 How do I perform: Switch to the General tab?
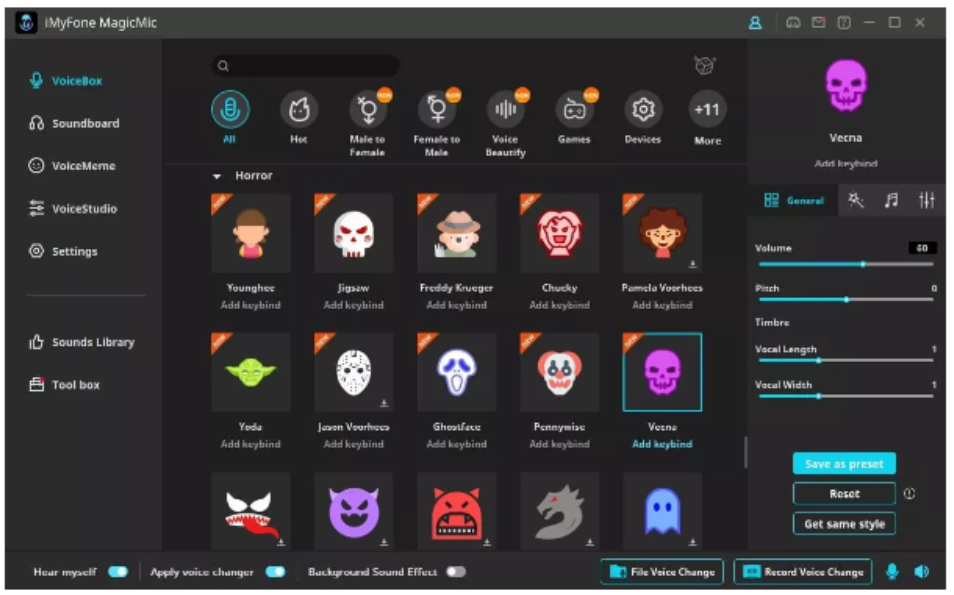[795, 201]
